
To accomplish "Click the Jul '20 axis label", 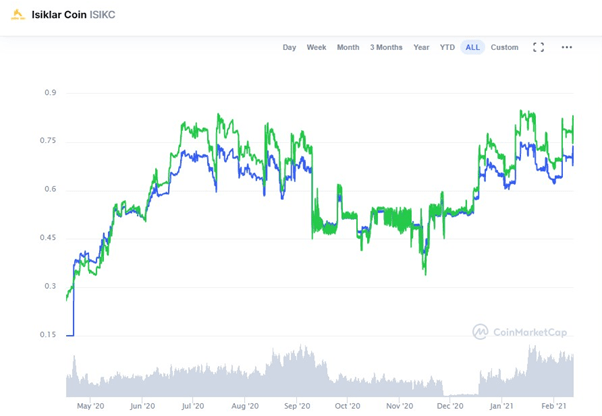I will pyautogui.click(x=193, y=406).
